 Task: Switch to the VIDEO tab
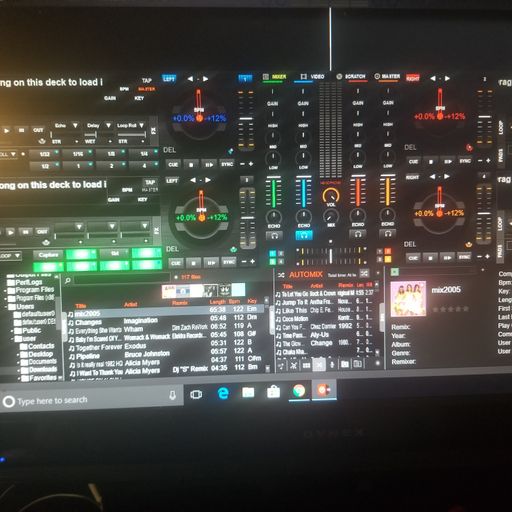[312, 77]
